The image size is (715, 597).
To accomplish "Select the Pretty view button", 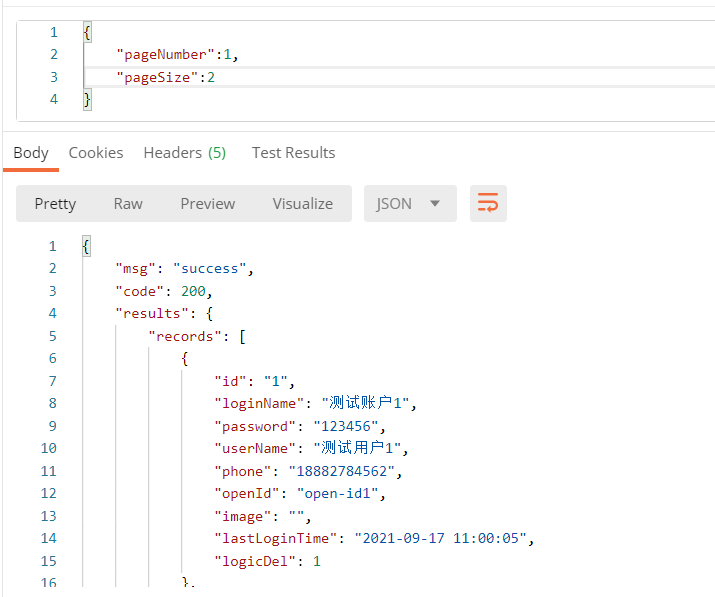I will 55,203.
